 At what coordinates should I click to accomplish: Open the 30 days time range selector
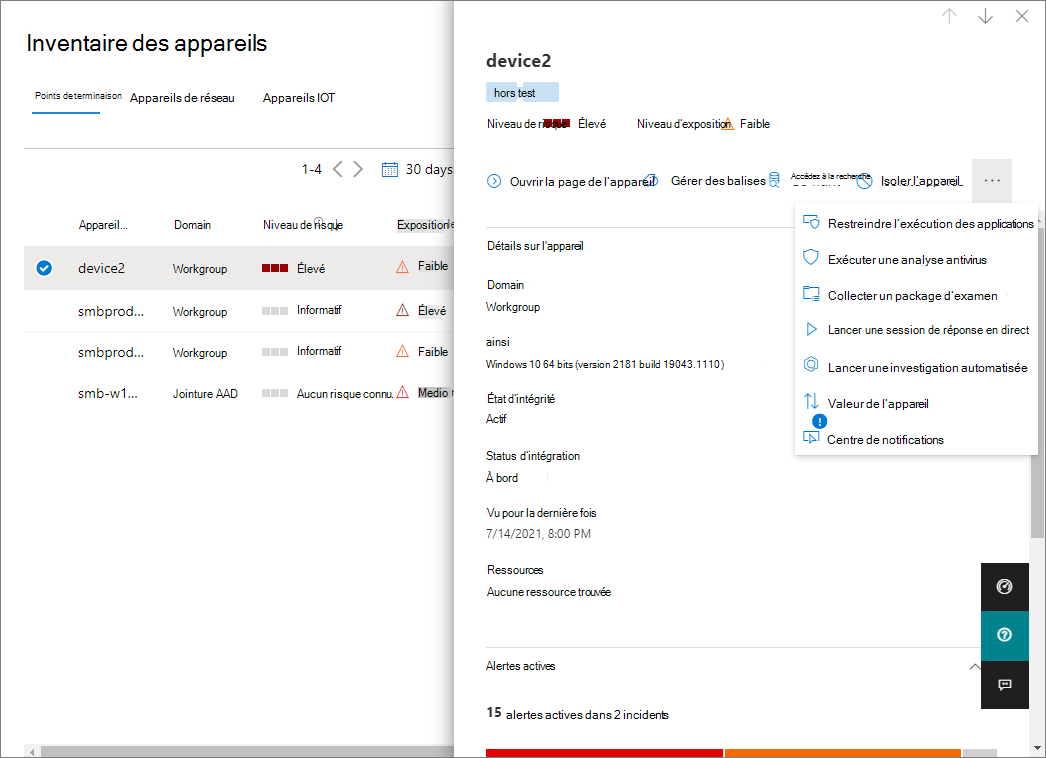pyautogui.click(x=418, y=169)
